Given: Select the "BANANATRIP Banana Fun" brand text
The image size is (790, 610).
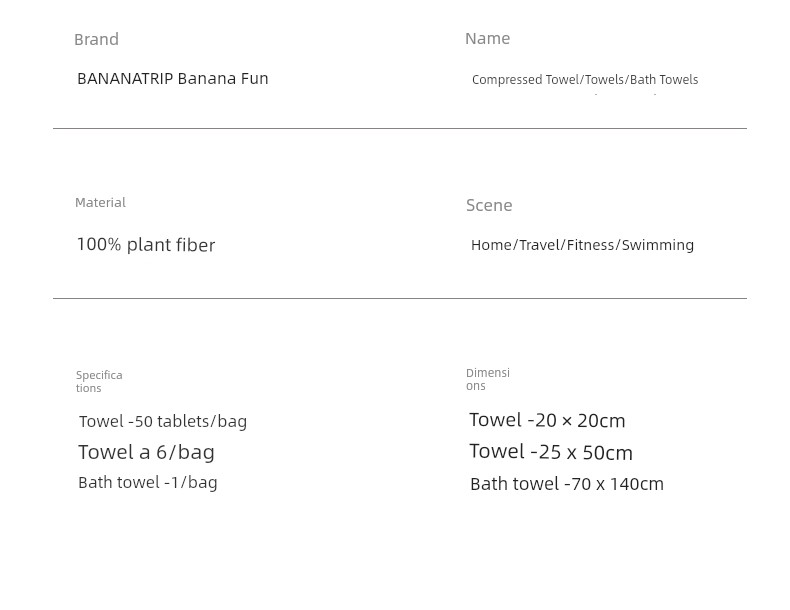Looking at the screenshot, I should pos(173,79).
